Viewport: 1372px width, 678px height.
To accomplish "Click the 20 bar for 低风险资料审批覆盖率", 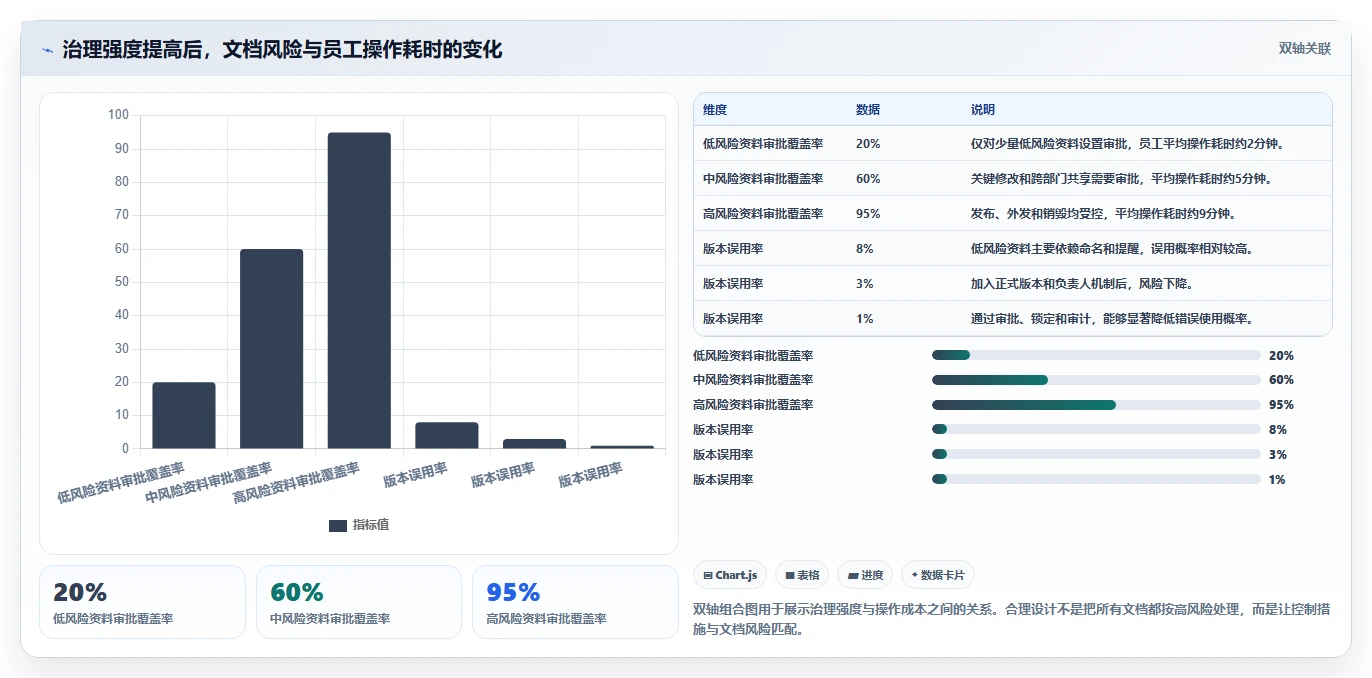I will coord(184,415).
